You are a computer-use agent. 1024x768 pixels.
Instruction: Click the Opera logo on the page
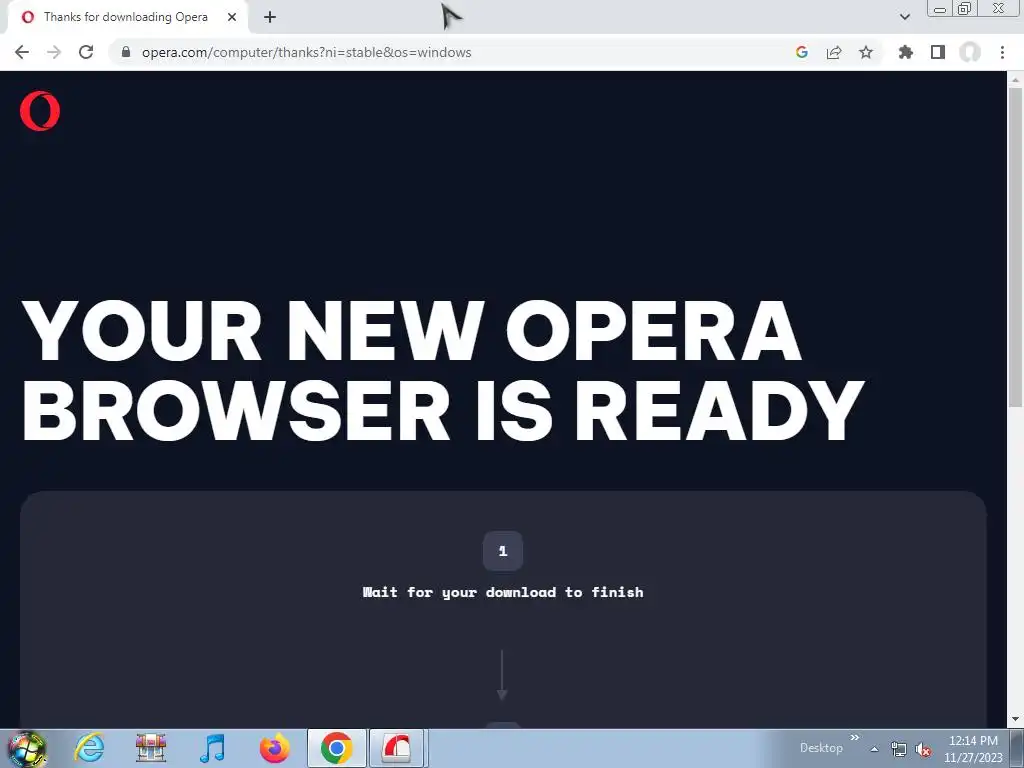click(x=40, y=111)
